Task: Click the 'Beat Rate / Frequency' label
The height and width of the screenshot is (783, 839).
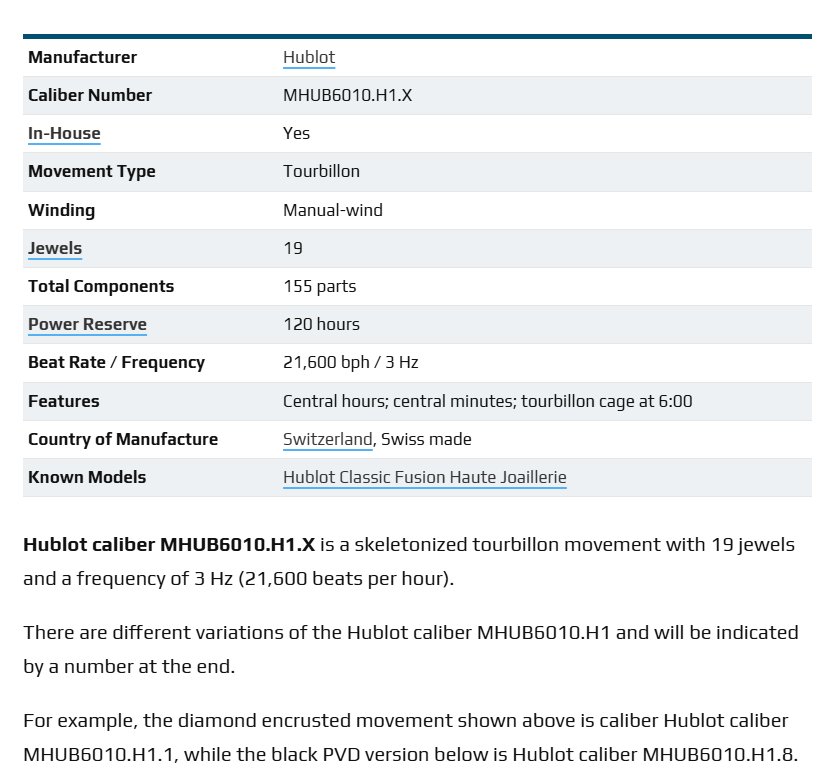Action: pos(116,362)
